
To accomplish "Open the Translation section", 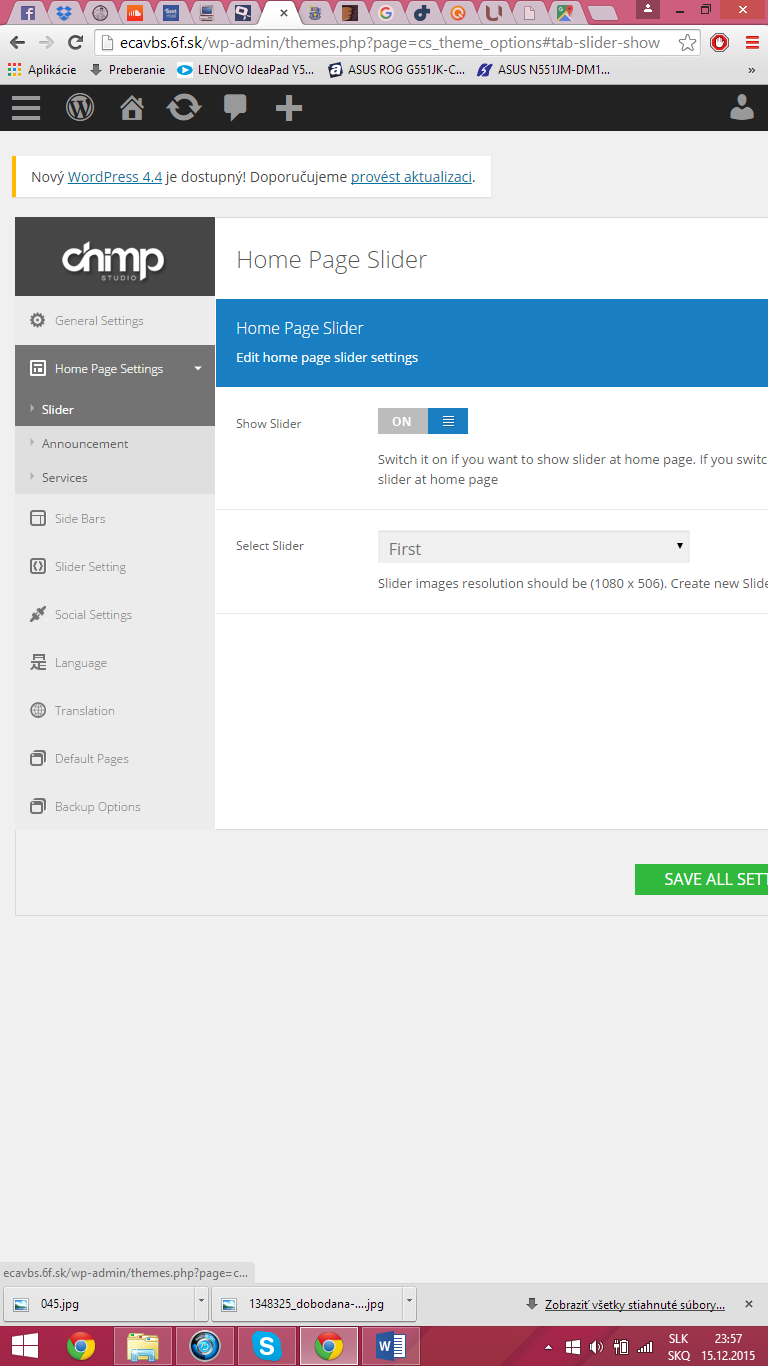I will (115, 711).
